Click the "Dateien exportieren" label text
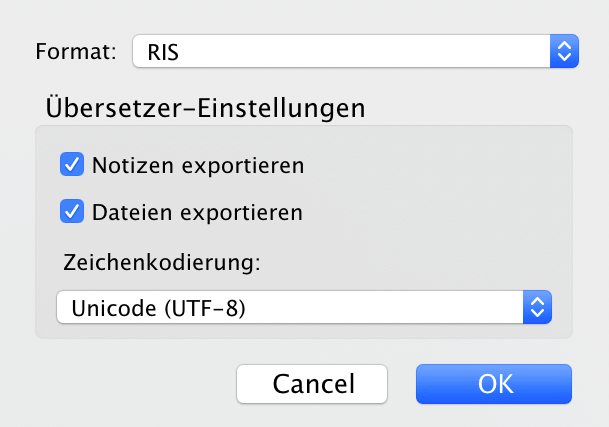Screen dimensions: 609x427 tap(197, 212)
